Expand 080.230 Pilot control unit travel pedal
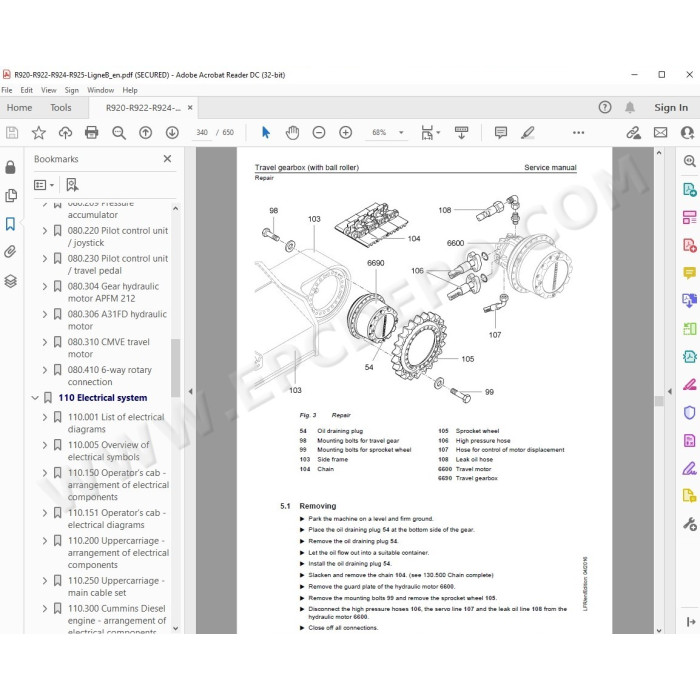700x700 pixels. [45, 258]
